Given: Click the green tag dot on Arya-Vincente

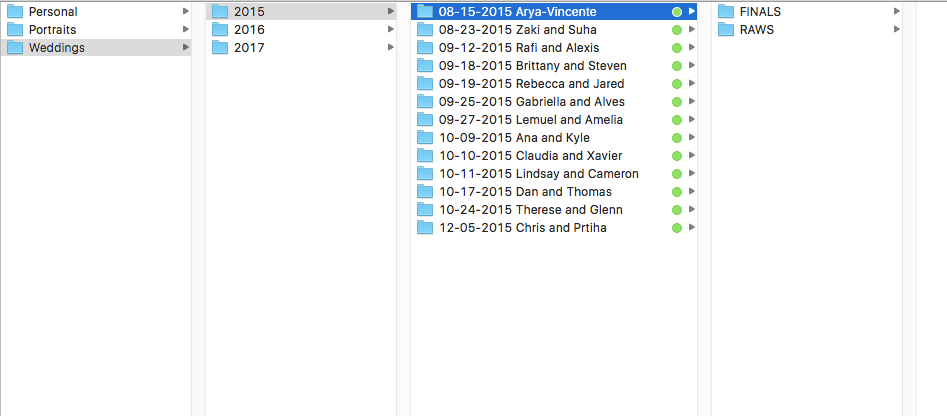Looking at the screenshot, I should [x=676, y=11].
